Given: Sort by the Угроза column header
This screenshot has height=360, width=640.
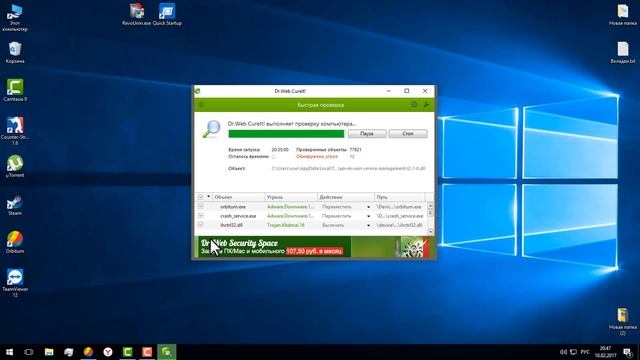Looking at the screenshot, I should point(291,197).
